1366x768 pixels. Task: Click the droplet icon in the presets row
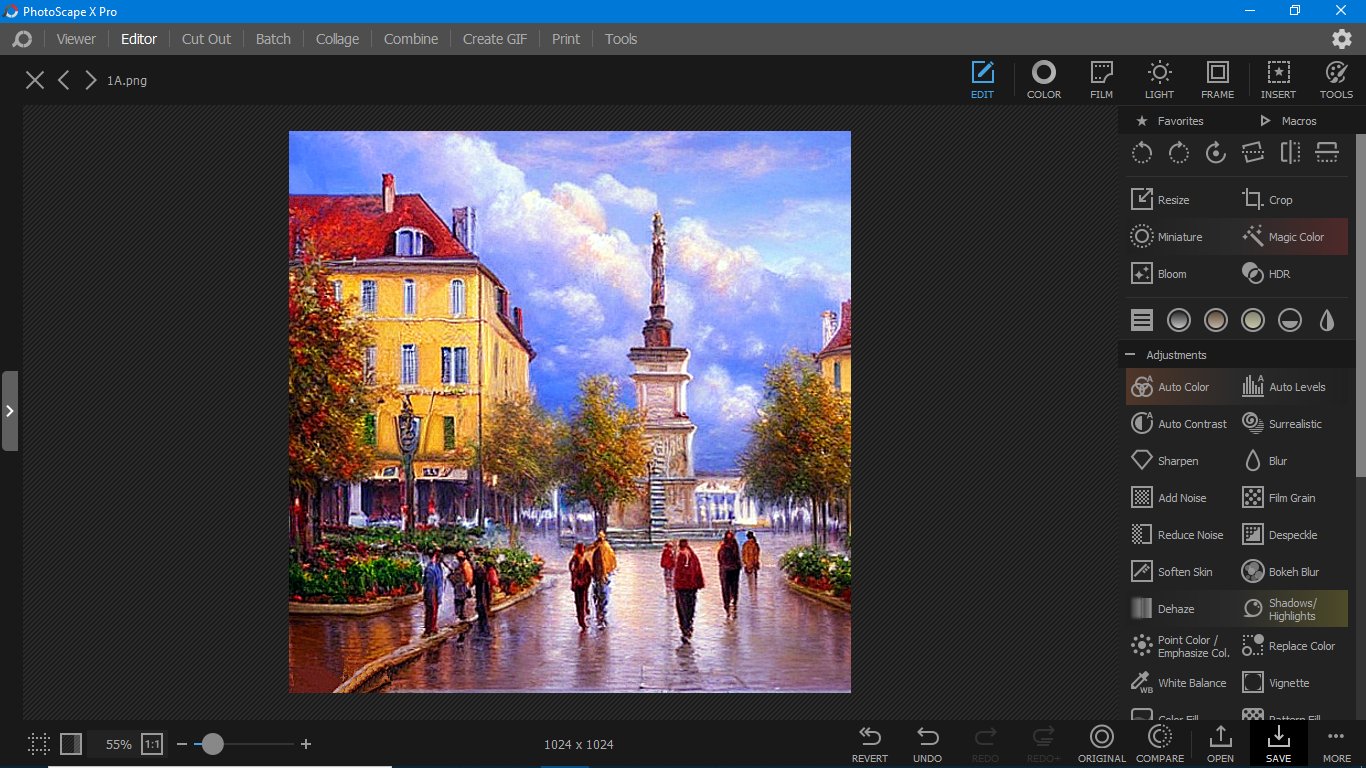tap(1327, 320)
